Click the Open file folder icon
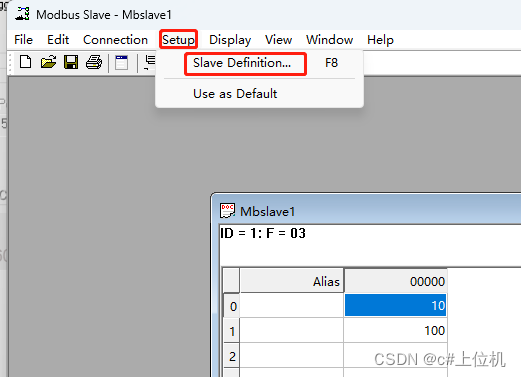The width and height of the screenshot is (521, 377). coord(48,62)
